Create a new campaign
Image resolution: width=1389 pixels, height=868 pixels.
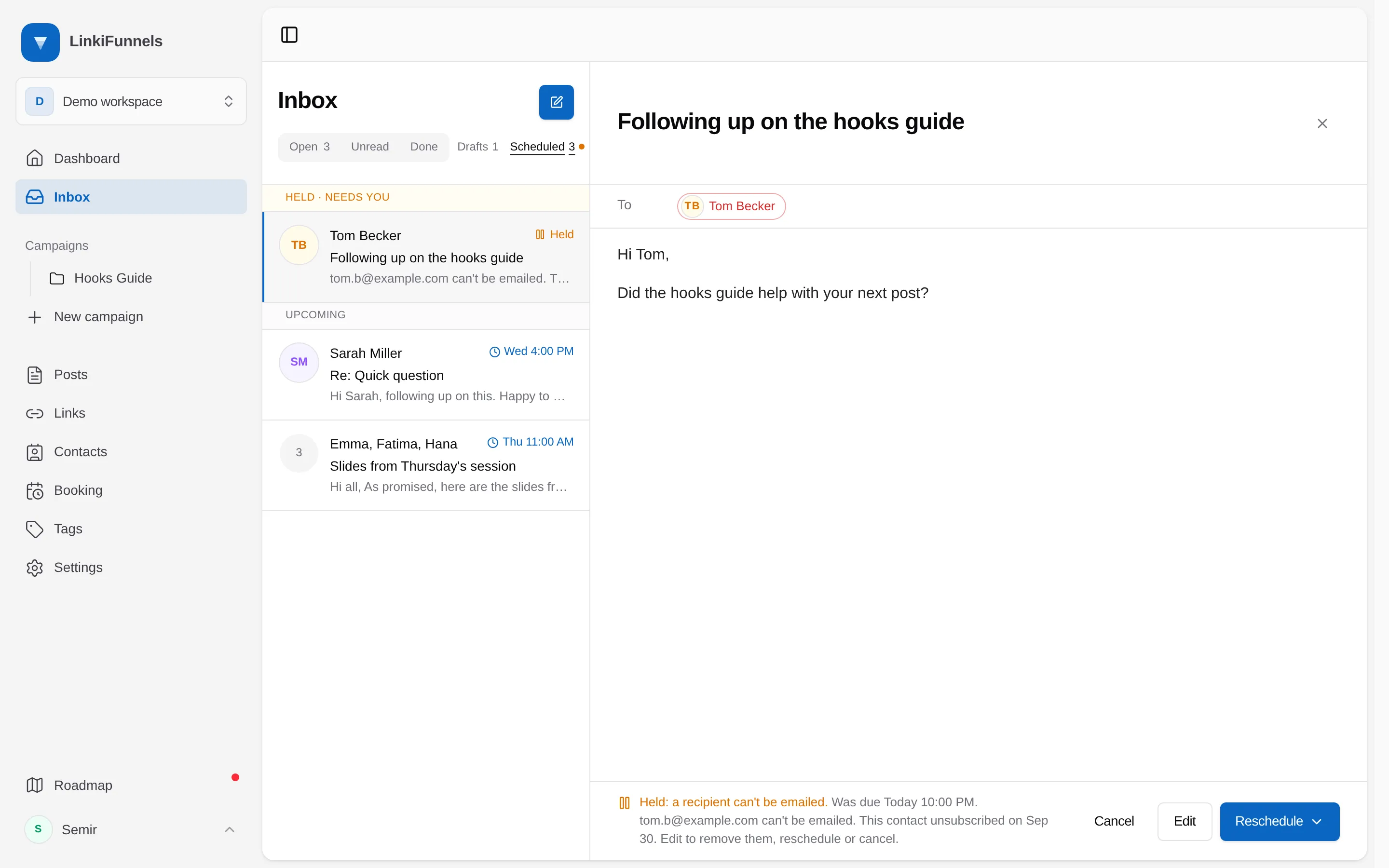(131, 317)
